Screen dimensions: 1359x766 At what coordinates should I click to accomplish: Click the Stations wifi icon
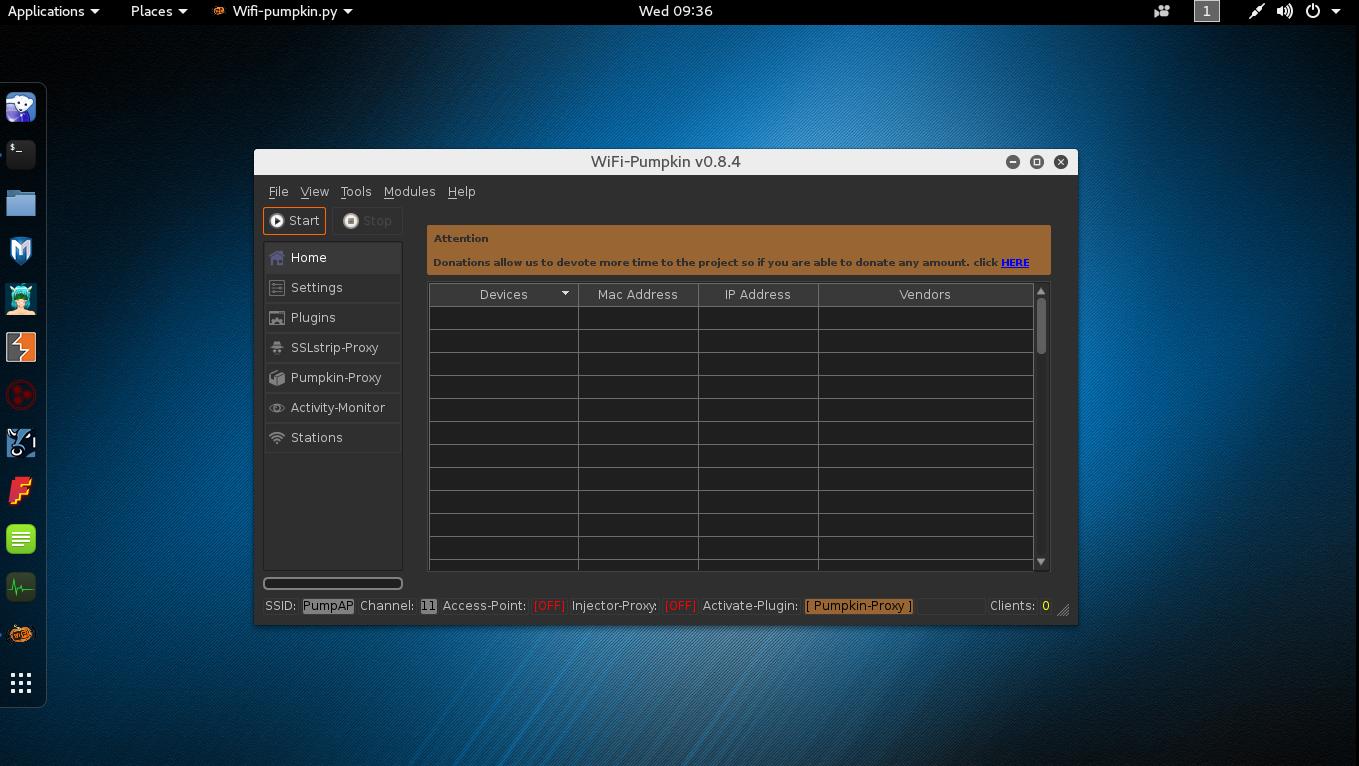[277, 437]
